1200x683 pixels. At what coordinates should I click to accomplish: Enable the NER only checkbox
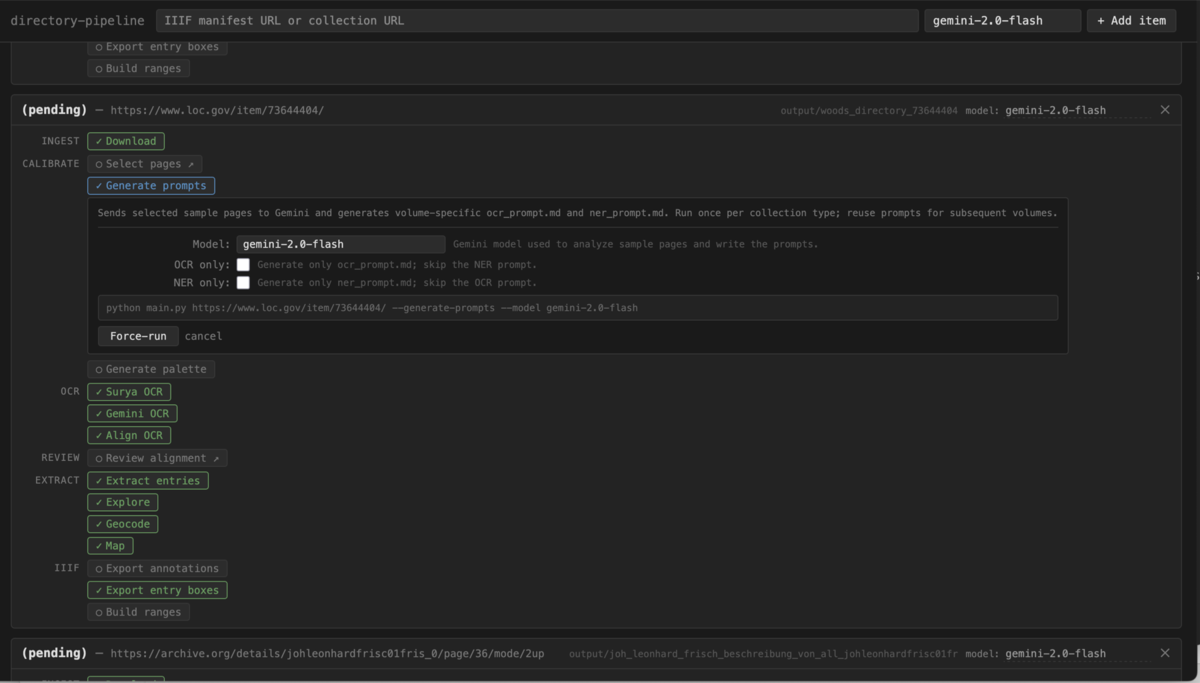click(243, 283)
